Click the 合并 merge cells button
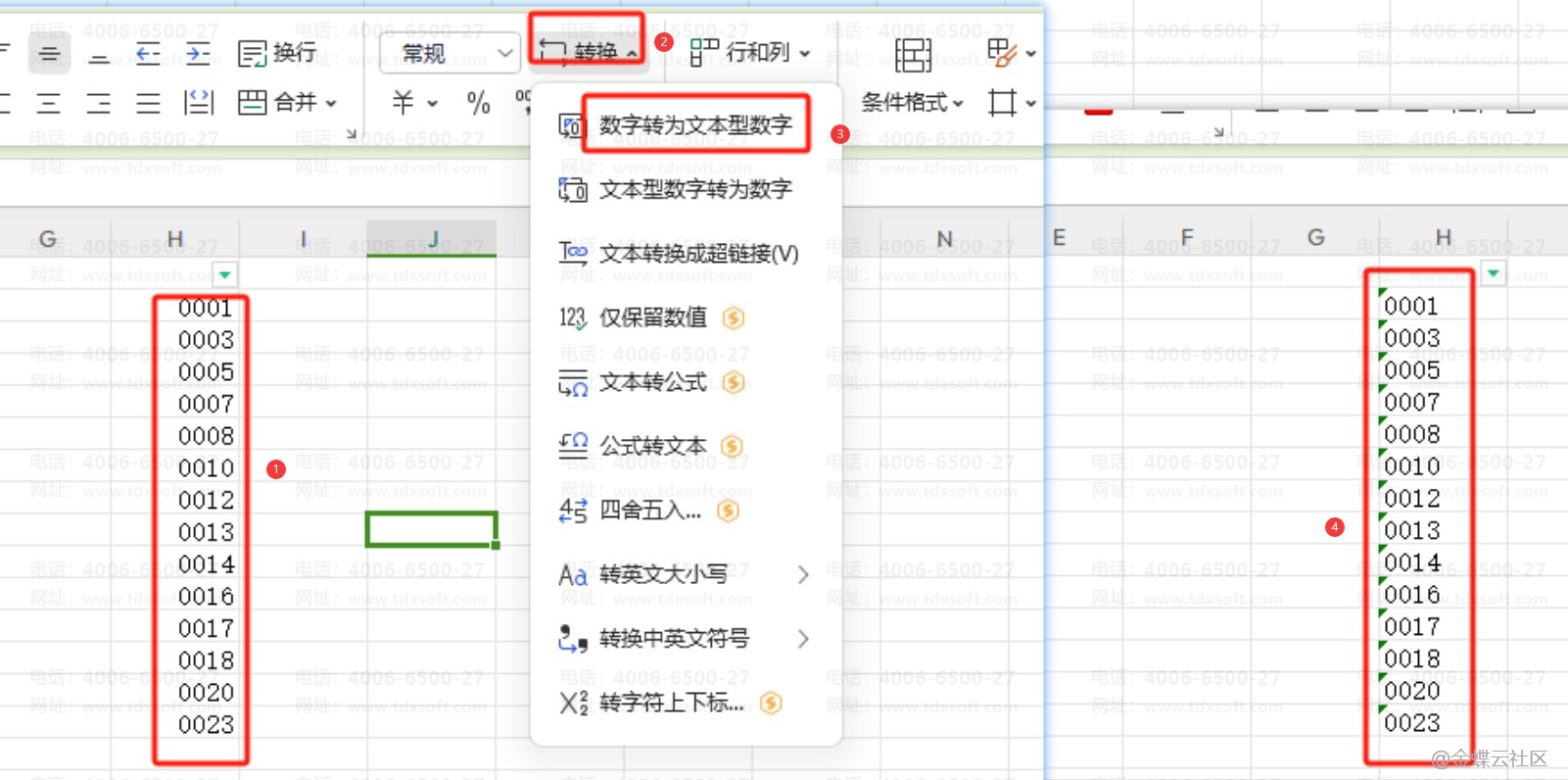This screenshot has height=780, width=1568. click(x=277, y=102)
